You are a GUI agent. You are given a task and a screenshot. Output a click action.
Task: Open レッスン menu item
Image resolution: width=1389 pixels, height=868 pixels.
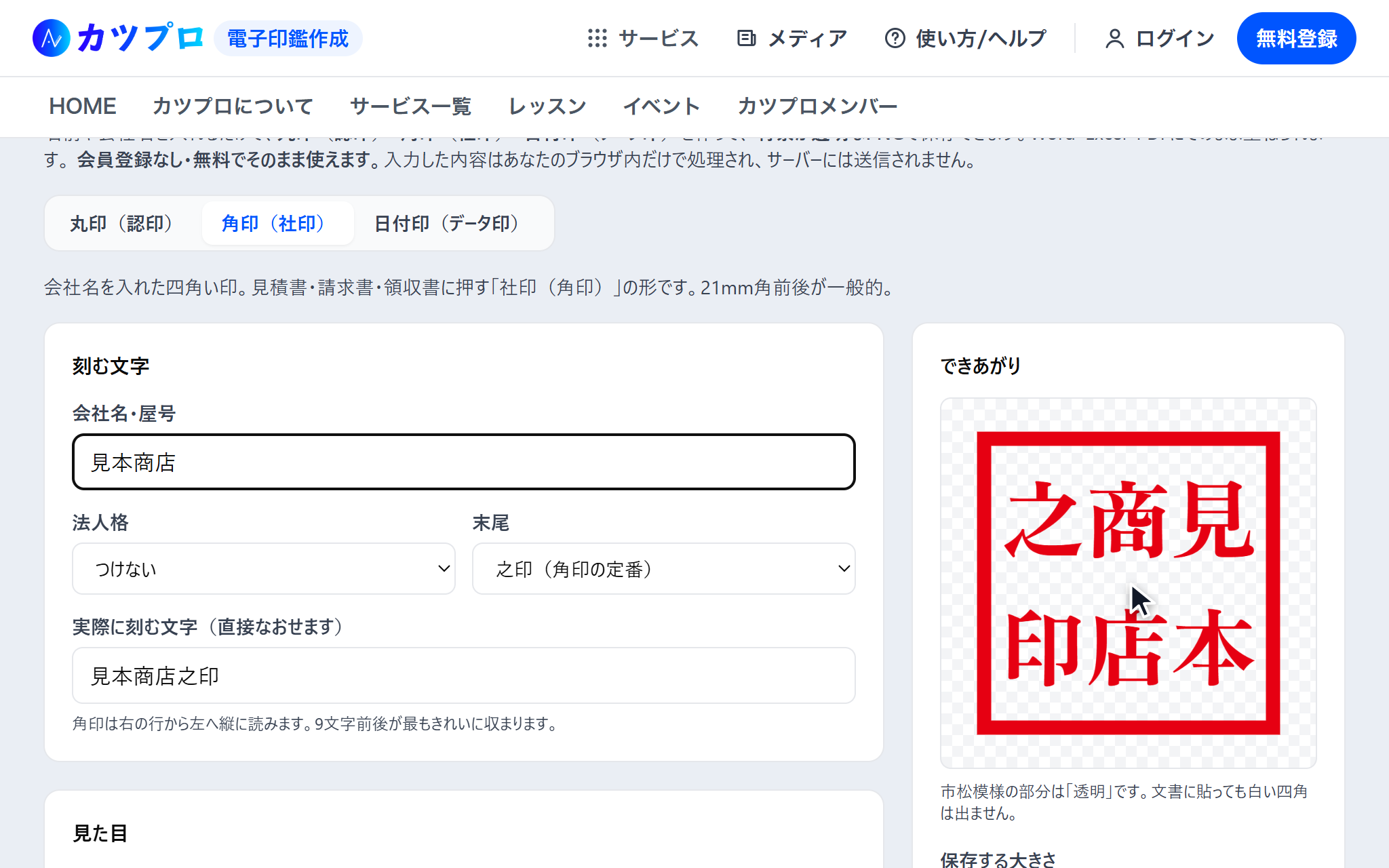[547, 106]
